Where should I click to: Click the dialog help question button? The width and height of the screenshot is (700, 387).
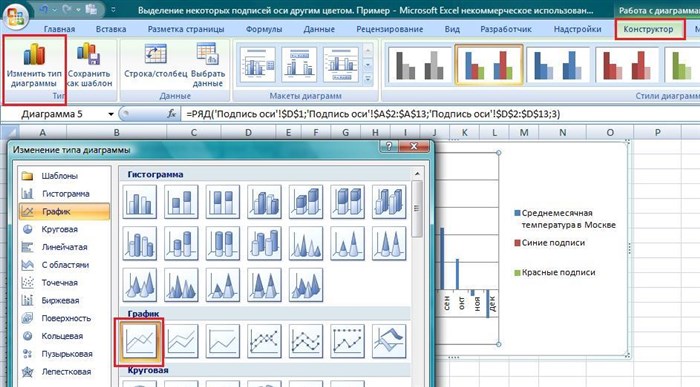click(x=389, y=147)
